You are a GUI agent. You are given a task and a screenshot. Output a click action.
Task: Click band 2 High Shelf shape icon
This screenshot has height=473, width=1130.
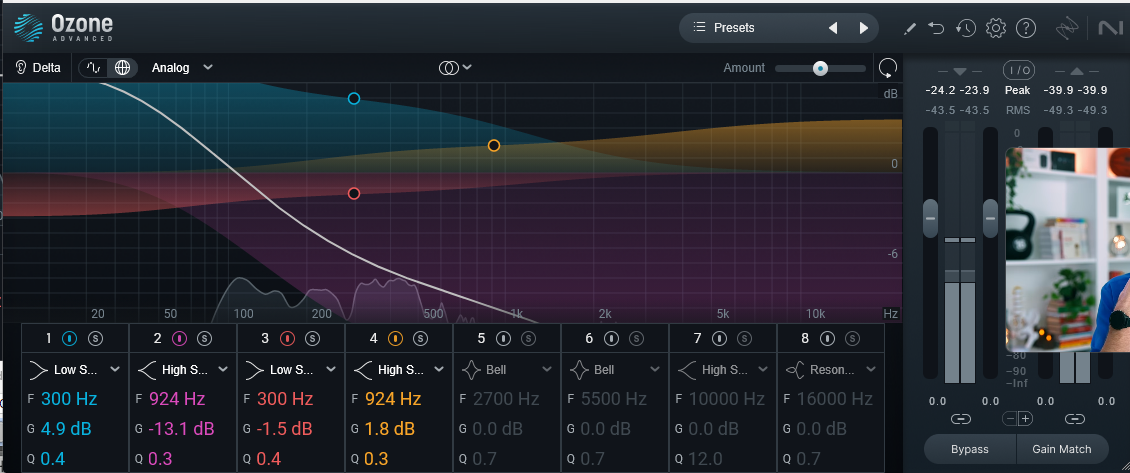click(x=146, y=370)
